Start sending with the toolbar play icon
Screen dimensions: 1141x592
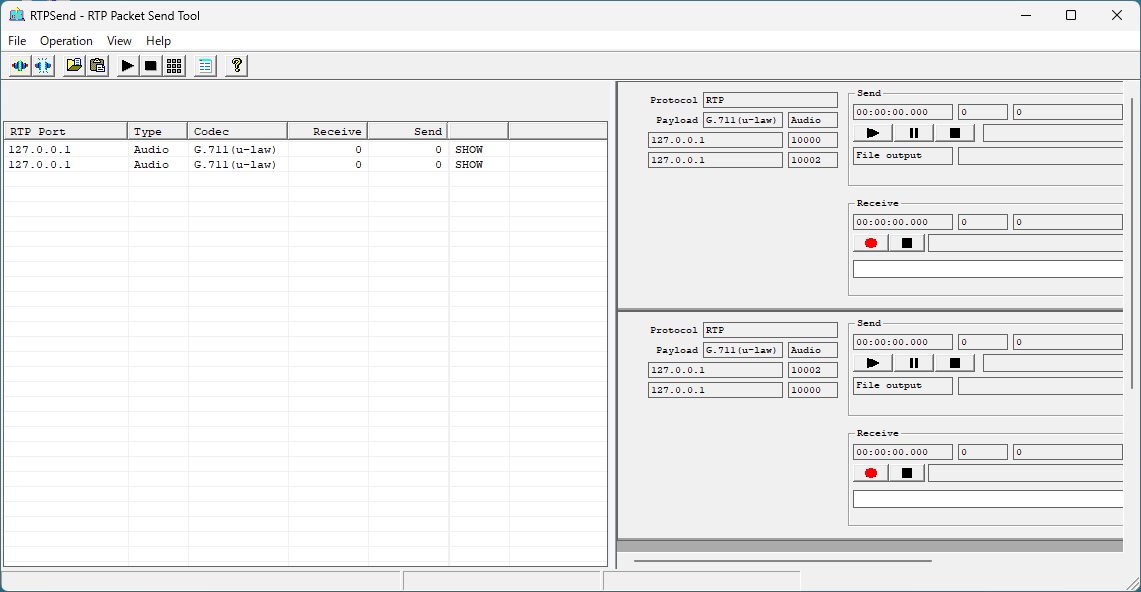[127, 66]
